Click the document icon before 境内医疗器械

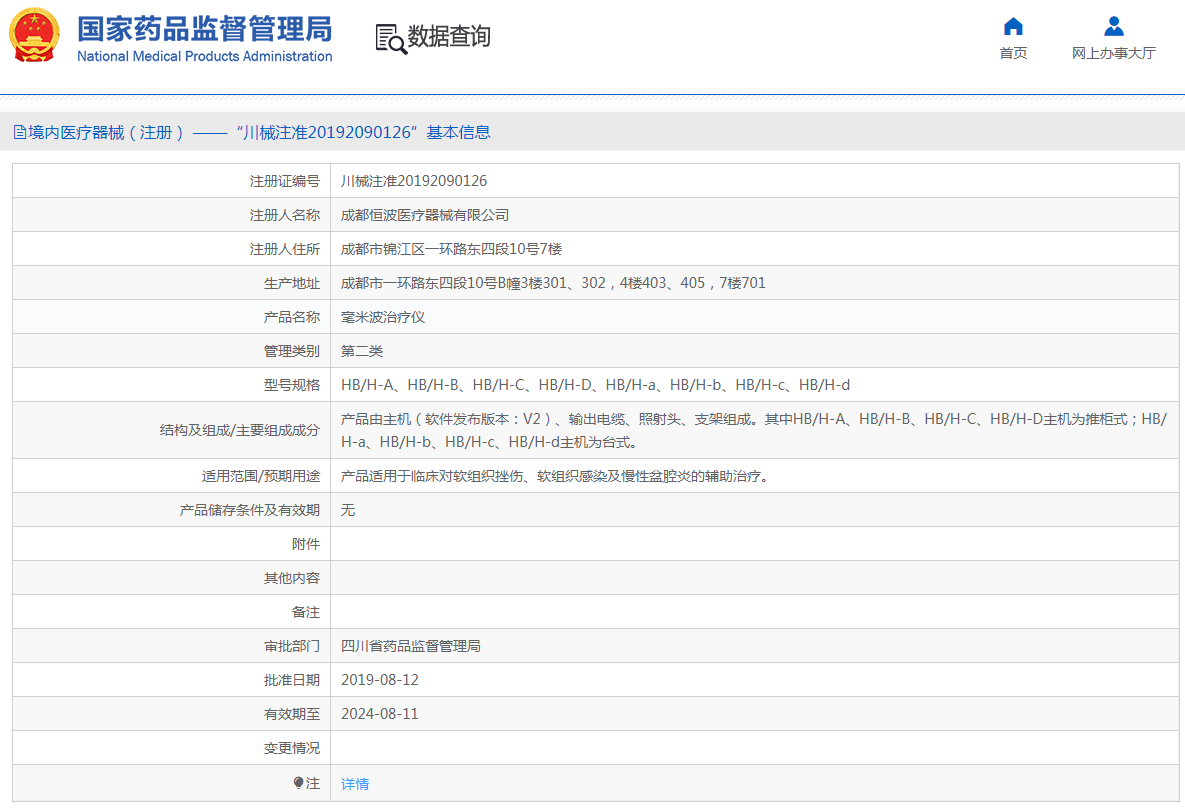(x=20, y=132)
